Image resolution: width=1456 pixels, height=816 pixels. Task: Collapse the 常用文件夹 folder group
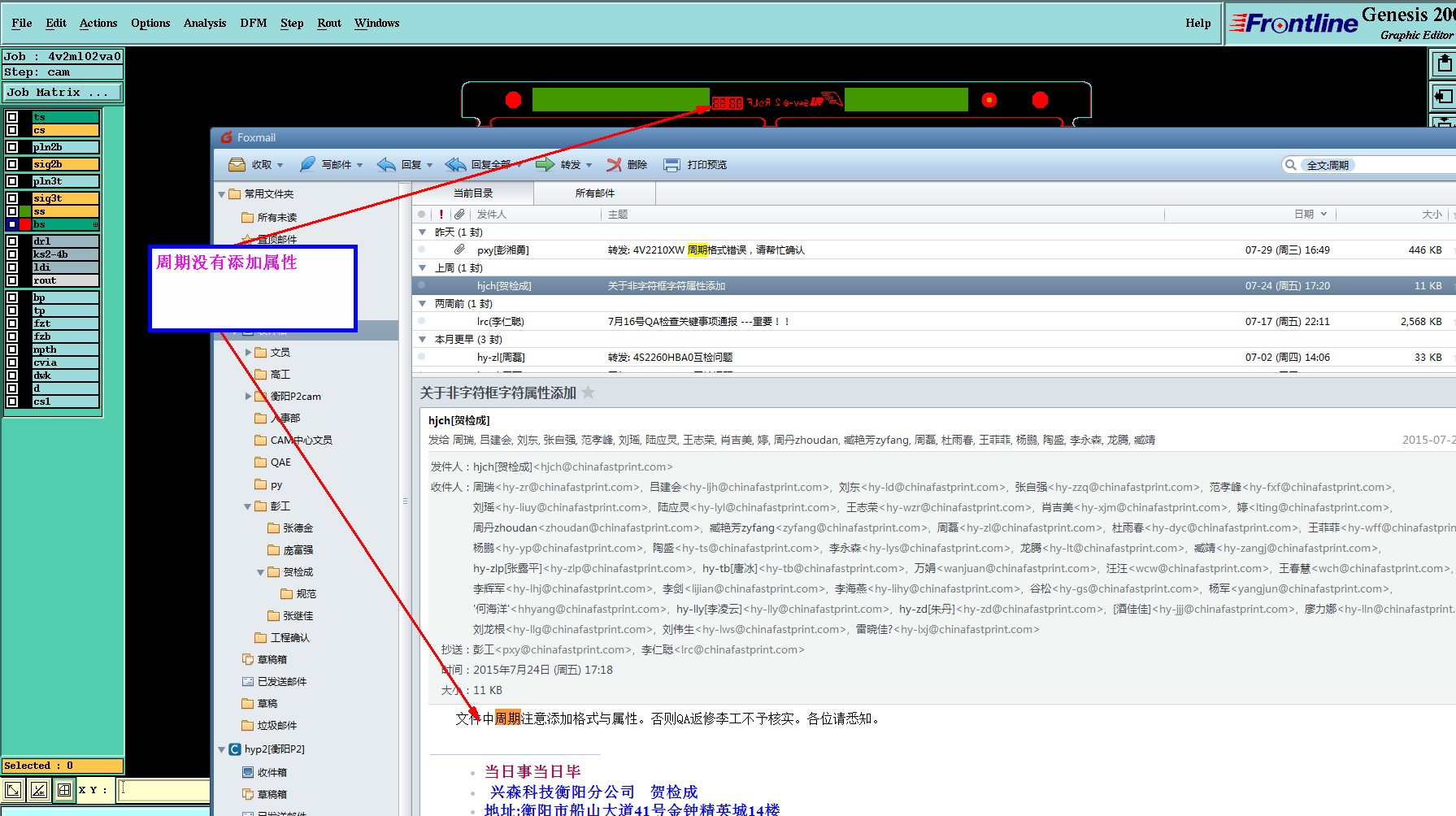tap(222, 194)
